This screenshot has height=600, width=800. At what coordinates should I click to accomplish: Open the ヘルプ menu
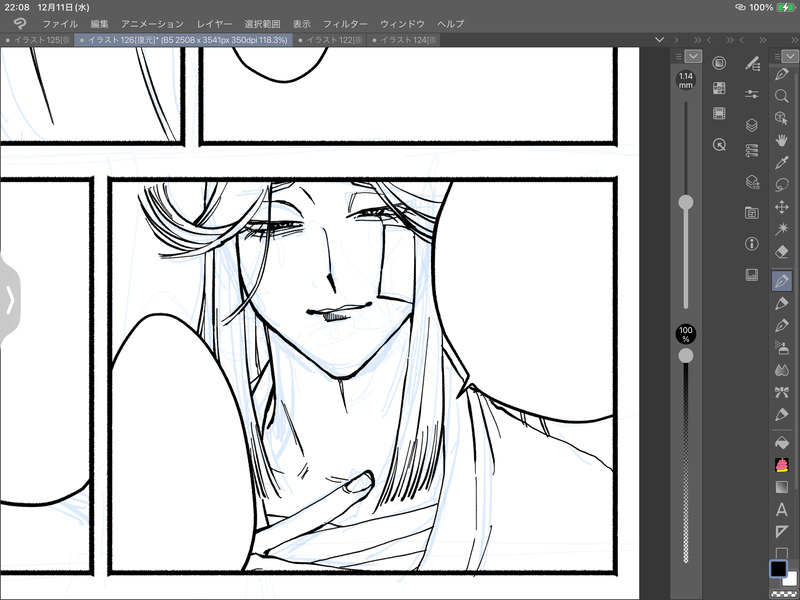coord(451,23)
